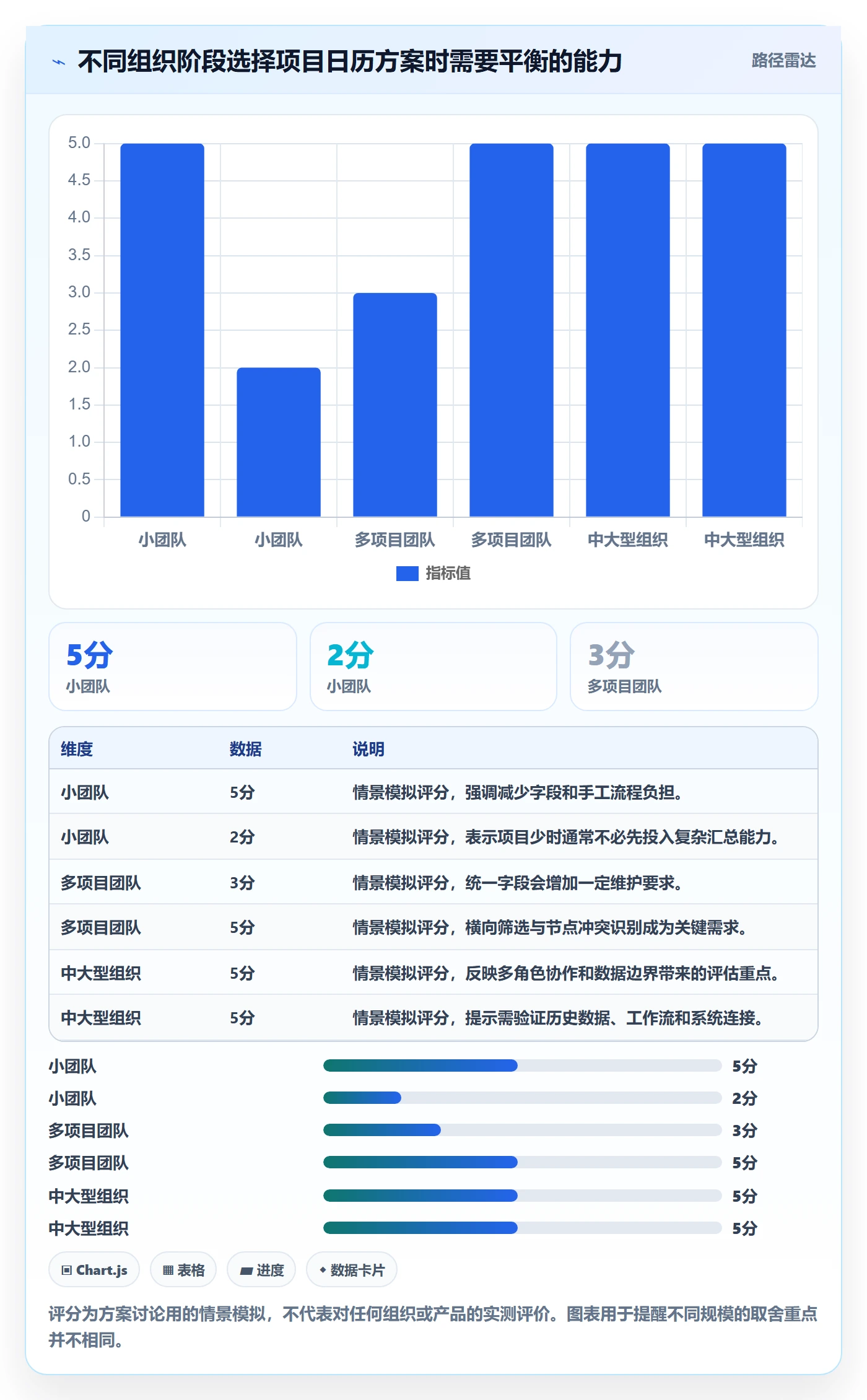Image resolution: width=867 pixels, height=1400 pixels.
Task: Click the 4.5 y-axis label
Action: [x=79, y=180]
